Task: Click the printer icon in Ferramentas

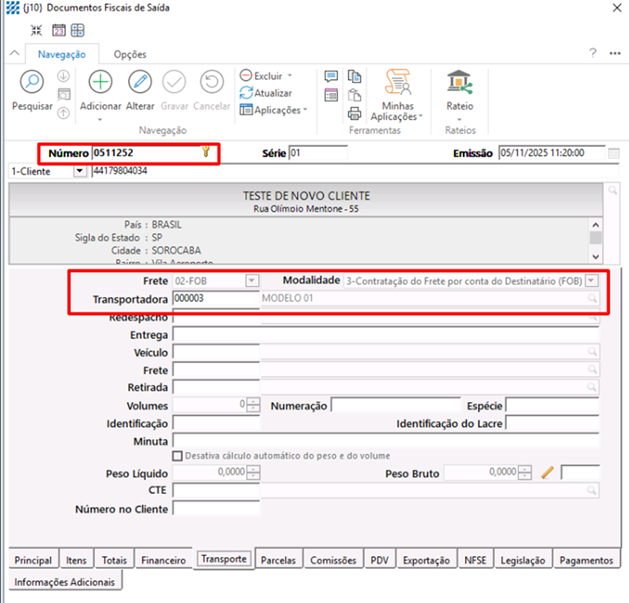Action: [x=354, y=112]
